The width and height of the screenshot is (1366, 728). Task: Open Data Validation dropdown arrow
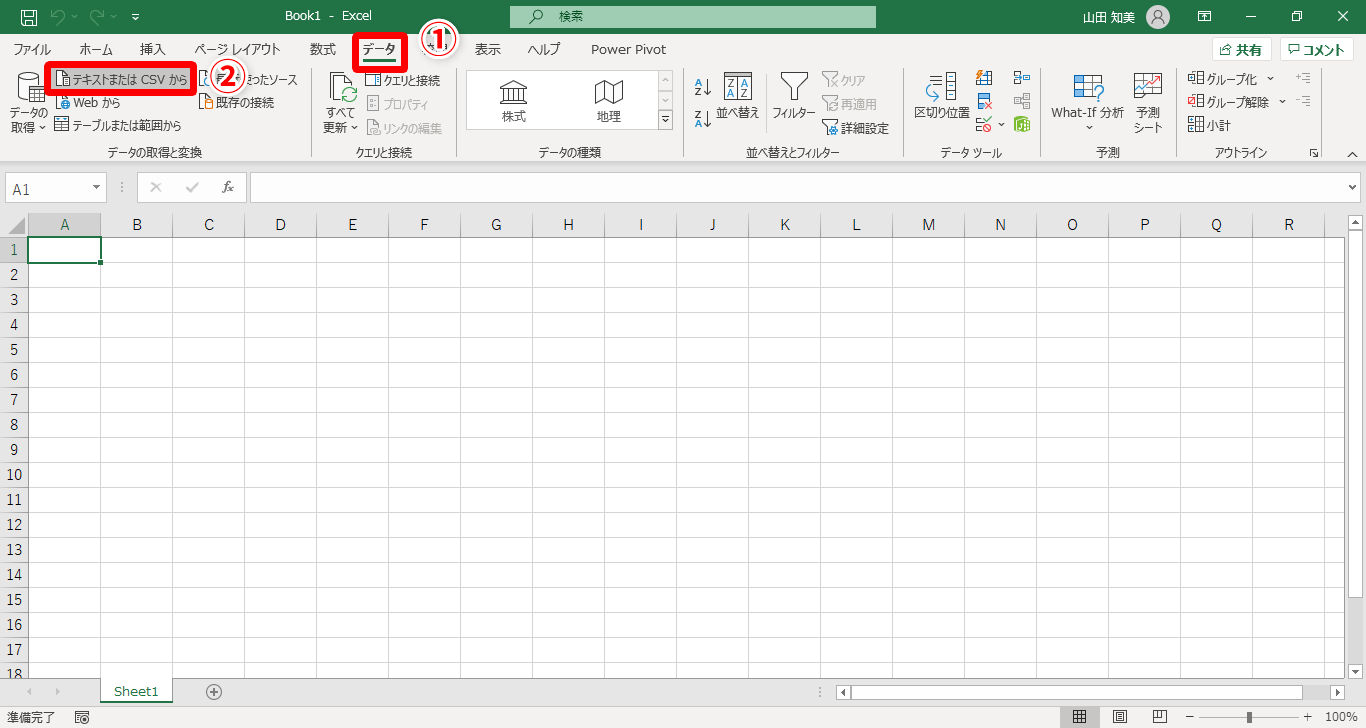pyautogui.click(x=1001, y=125)
